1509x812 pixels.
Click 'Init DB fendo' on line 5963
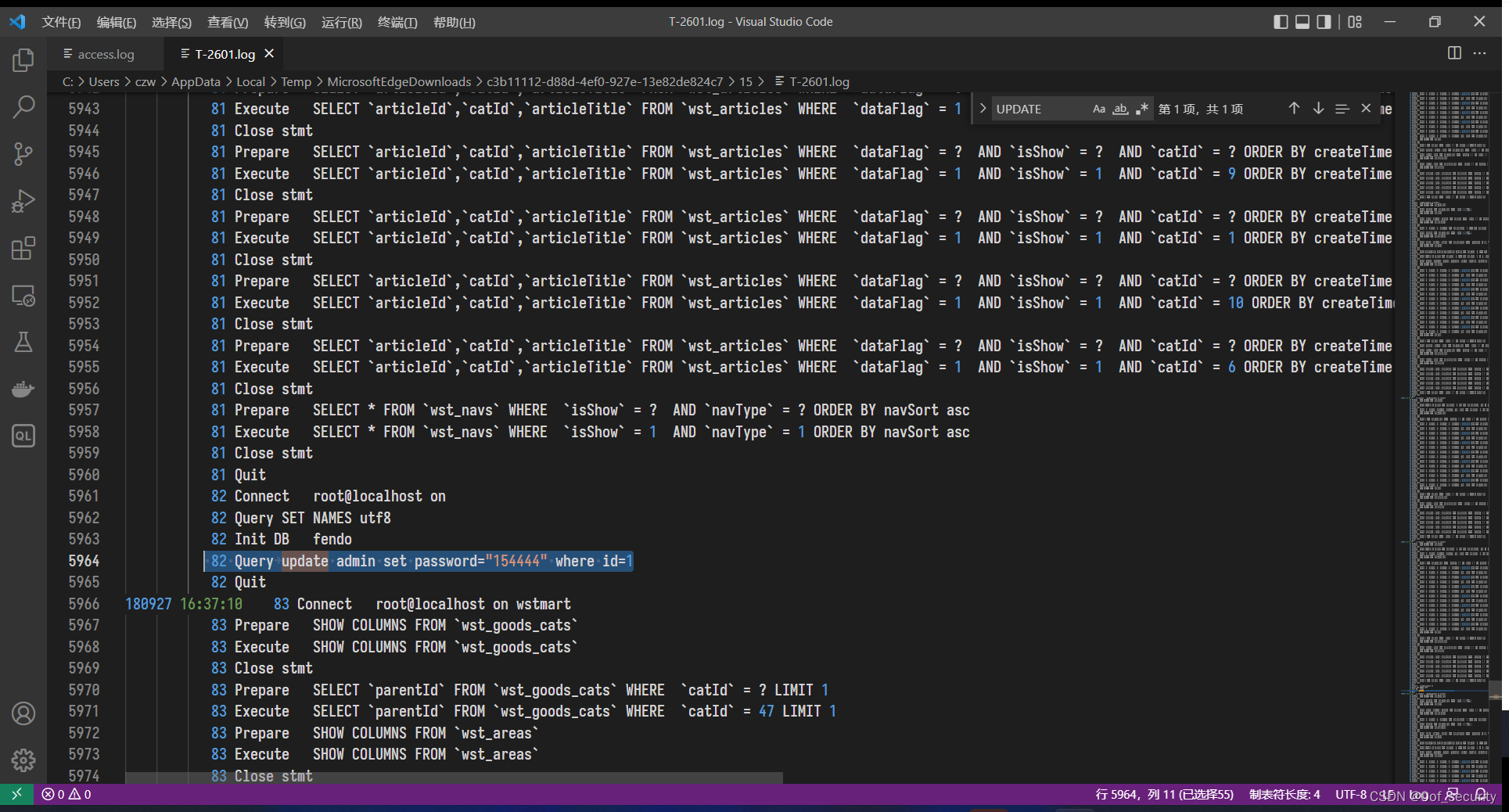point(293,539)
